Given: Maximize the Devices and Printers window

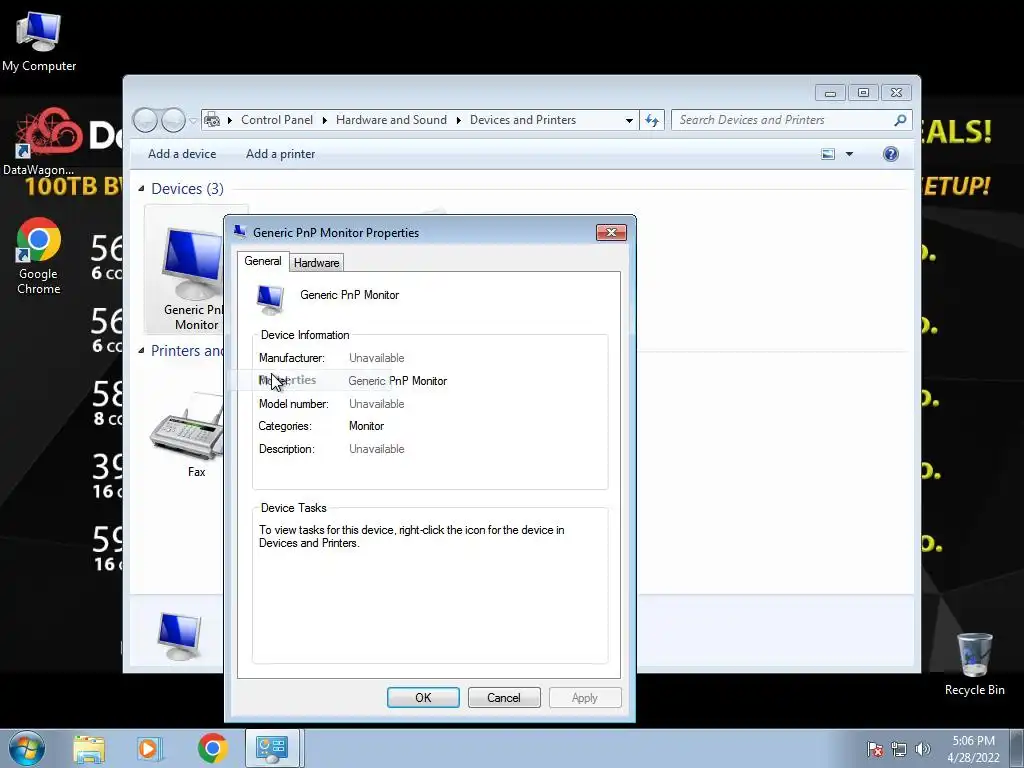Looking at the screenshot, I should (x=863, y=93).
